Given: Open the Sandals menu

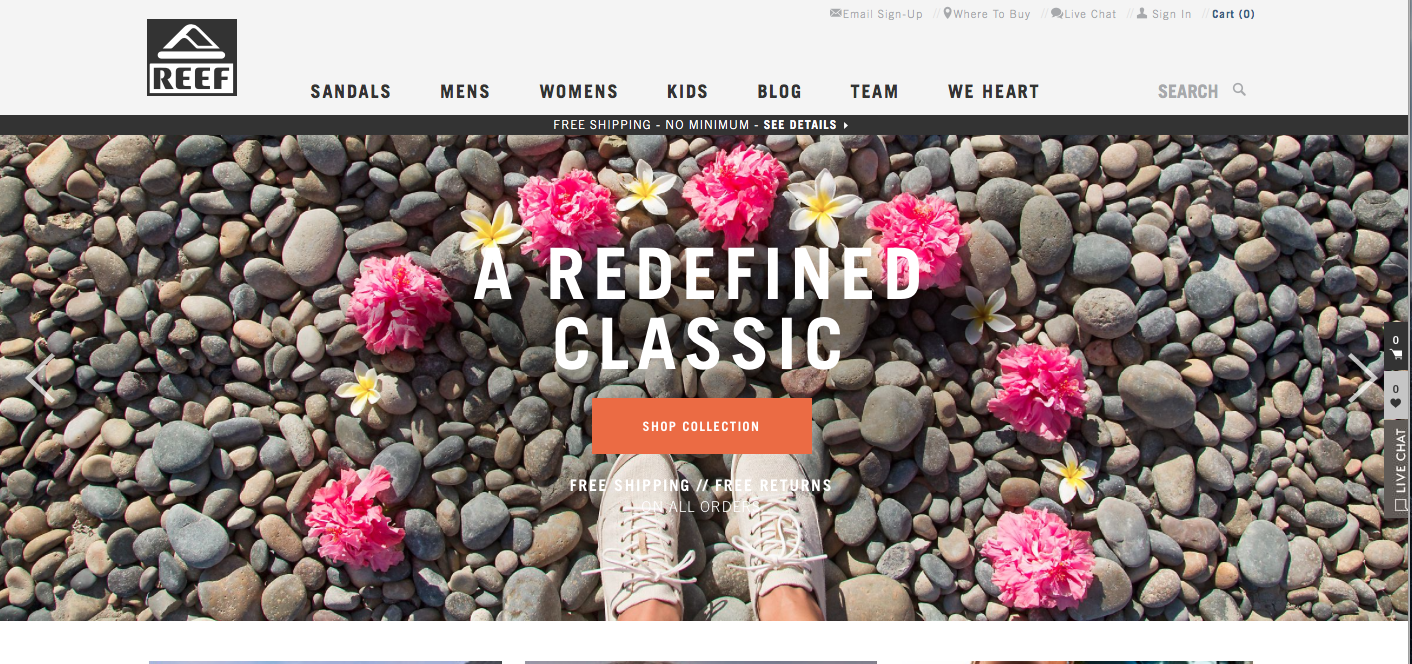Looking at the screenshot, I should (351, 91).
